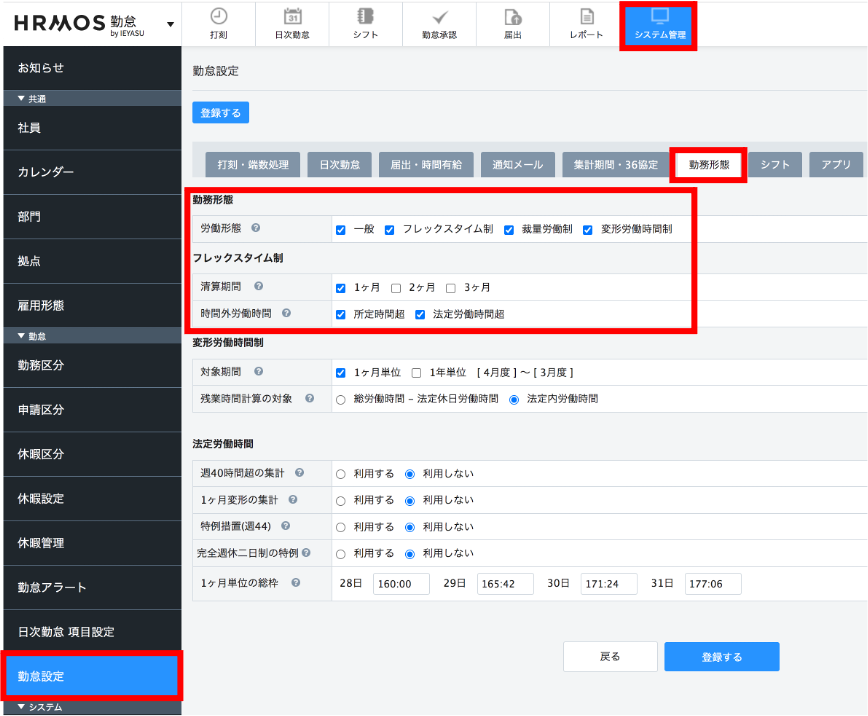Viewport: 868px width, 716px height.
Task: Toggle the 裁量労働制 checkbox
Action: (509, 230)
